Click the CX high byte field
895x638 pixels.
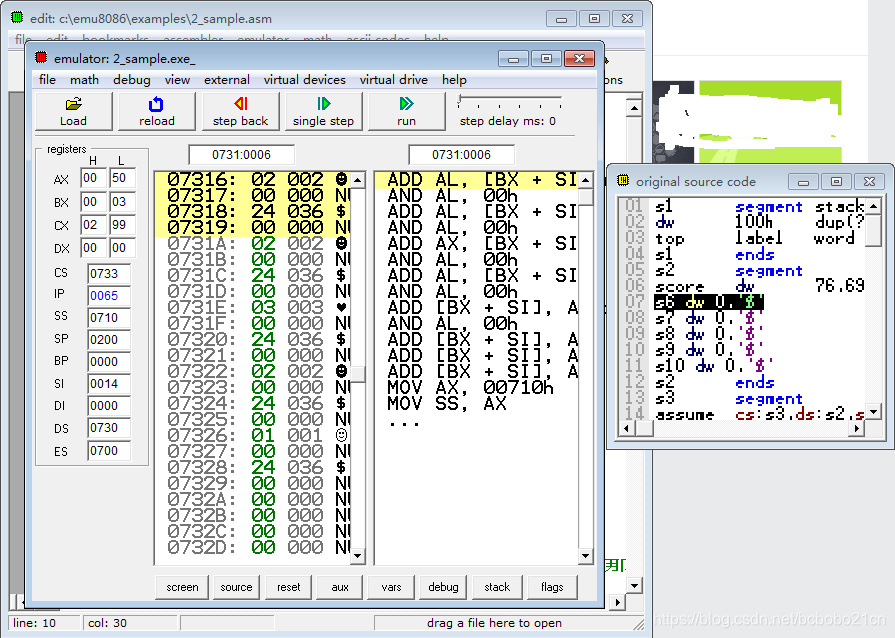[x=93, y=225]
